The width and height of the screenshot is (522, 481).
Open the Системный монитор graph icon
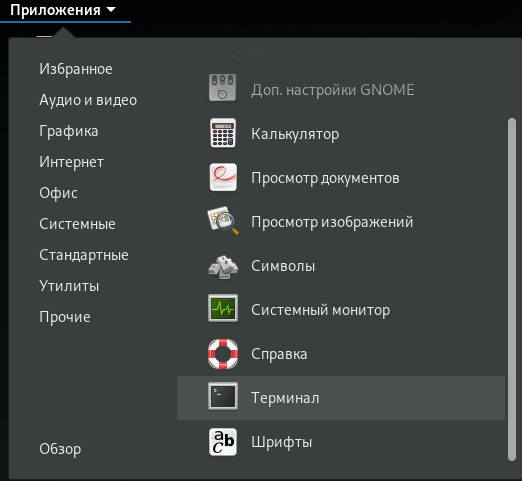(x=223, y=308)
